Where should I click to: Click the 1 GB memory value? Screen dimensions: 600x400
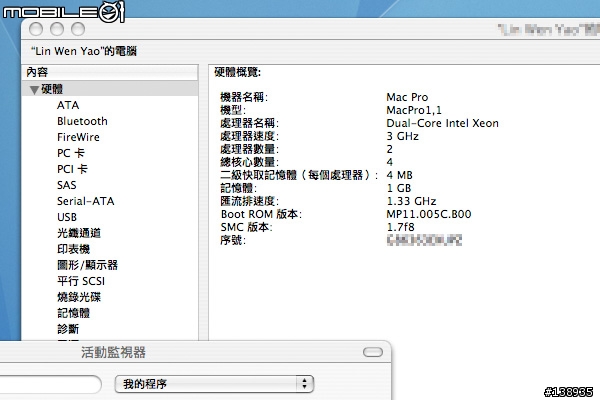pos(399,188)
